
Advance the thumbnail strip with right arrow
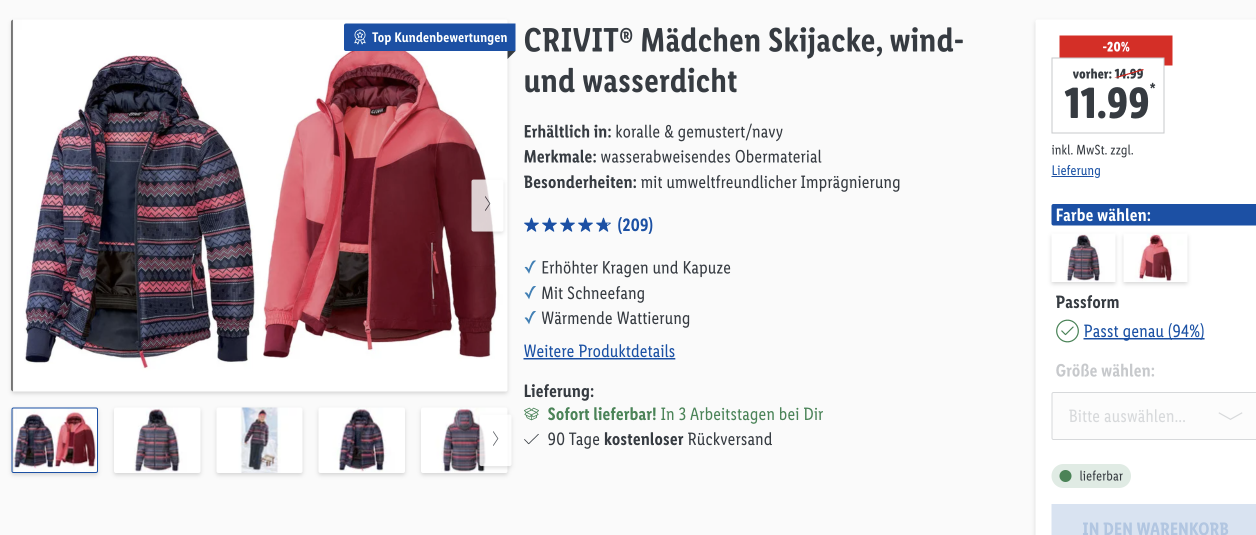coord(496,439)
